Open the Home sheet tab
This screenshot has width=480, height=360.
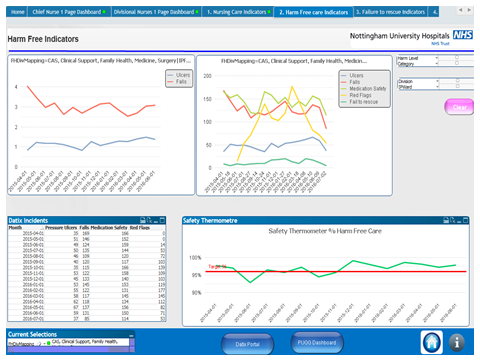coord(17,12)
